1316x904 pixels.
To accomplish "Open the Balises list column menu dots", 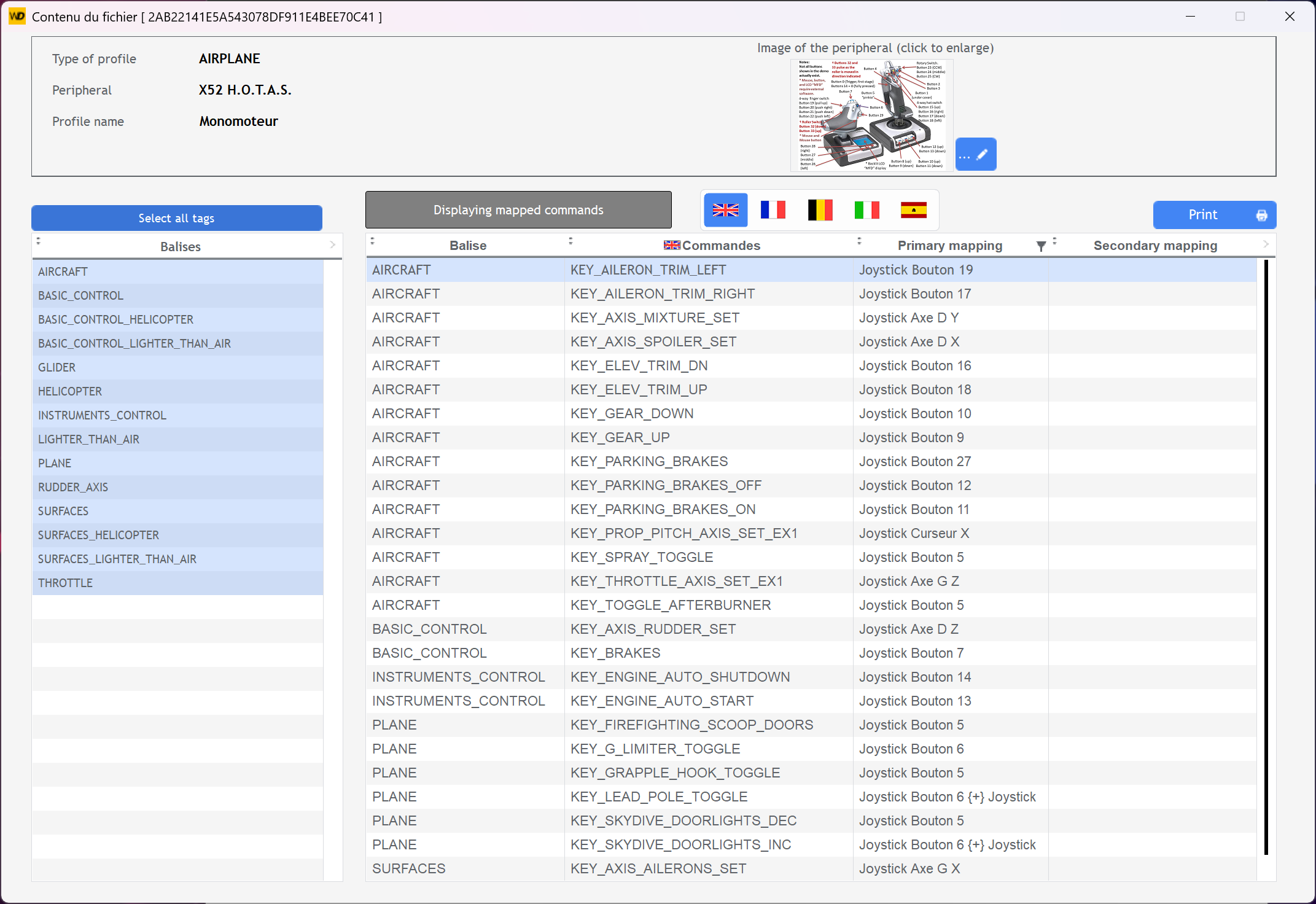I will 38,241.
